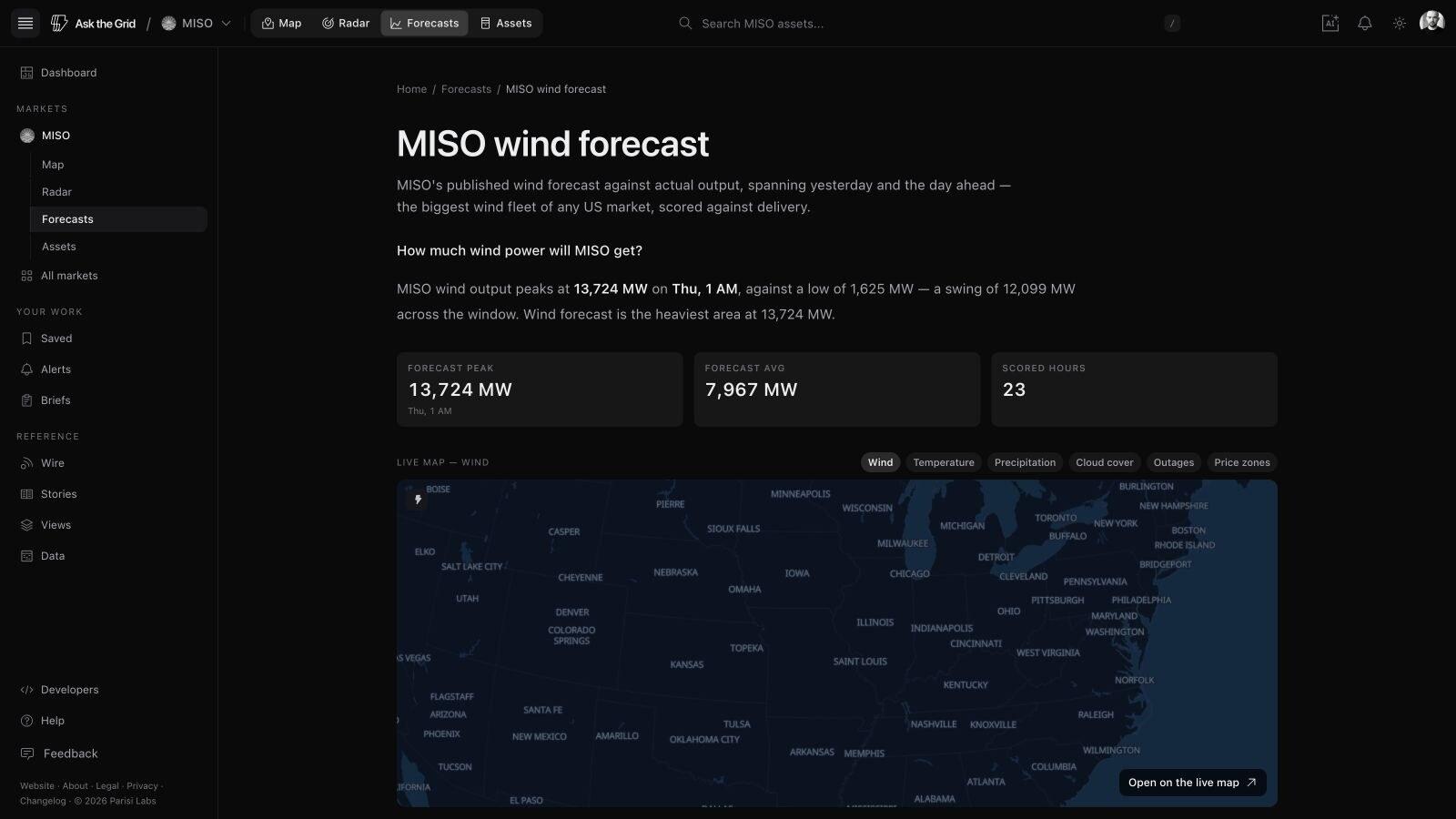Select the Price zones map layer
Screen dimensions: 1456x819
[1242, 462]
